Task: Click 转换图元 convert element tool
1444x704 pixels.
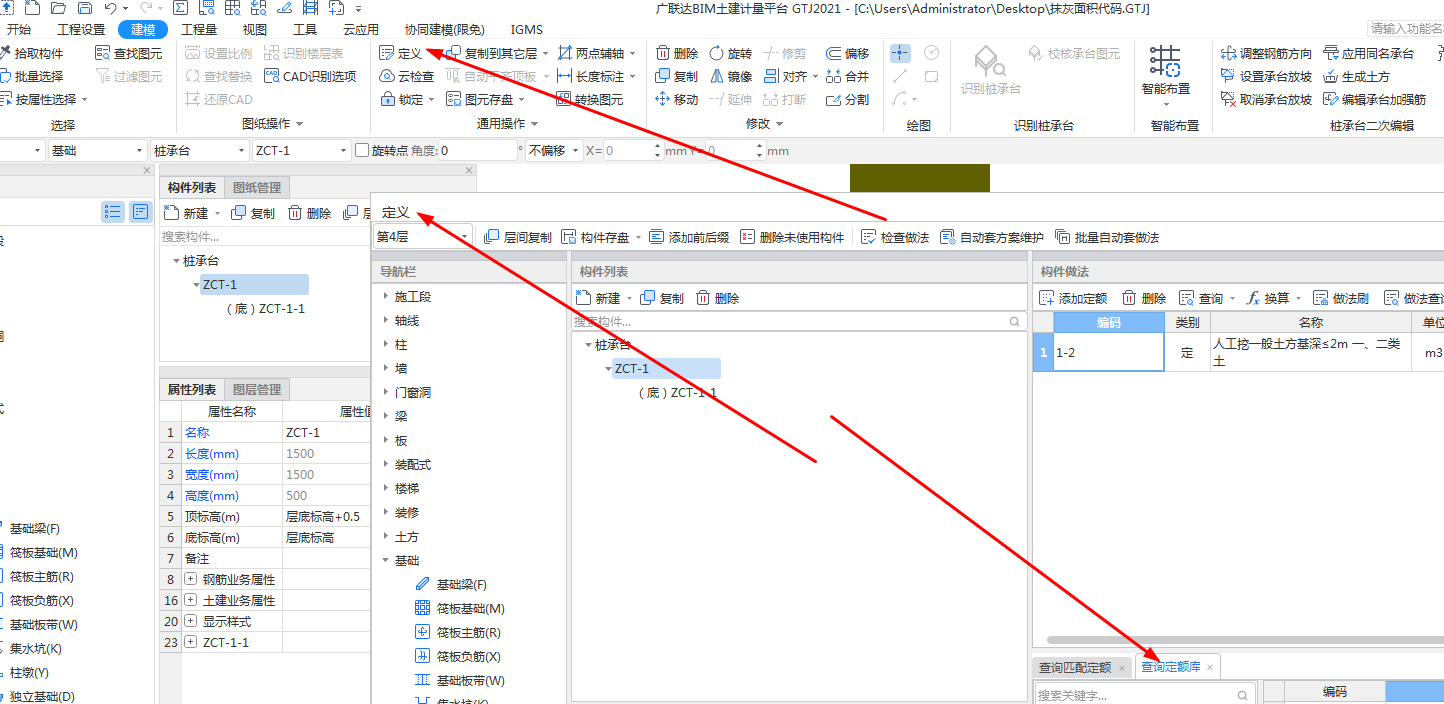Action: pyautogui.click(x=590, y=99)
